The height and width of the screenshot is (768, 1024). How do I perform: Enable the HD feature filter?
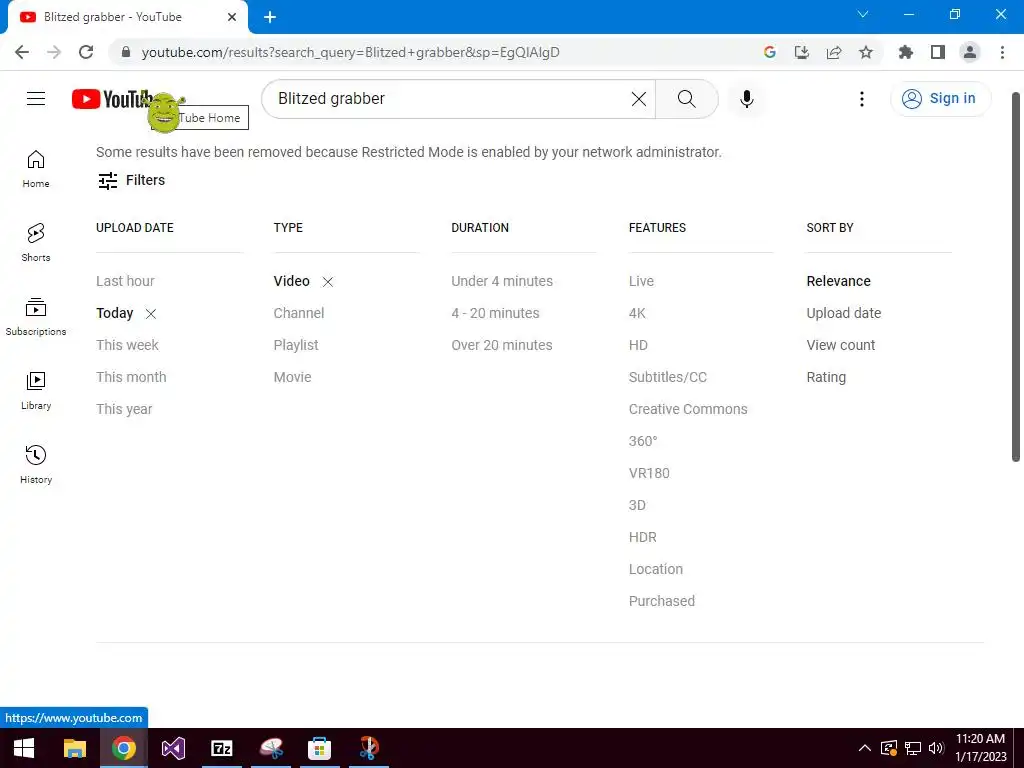639,345
